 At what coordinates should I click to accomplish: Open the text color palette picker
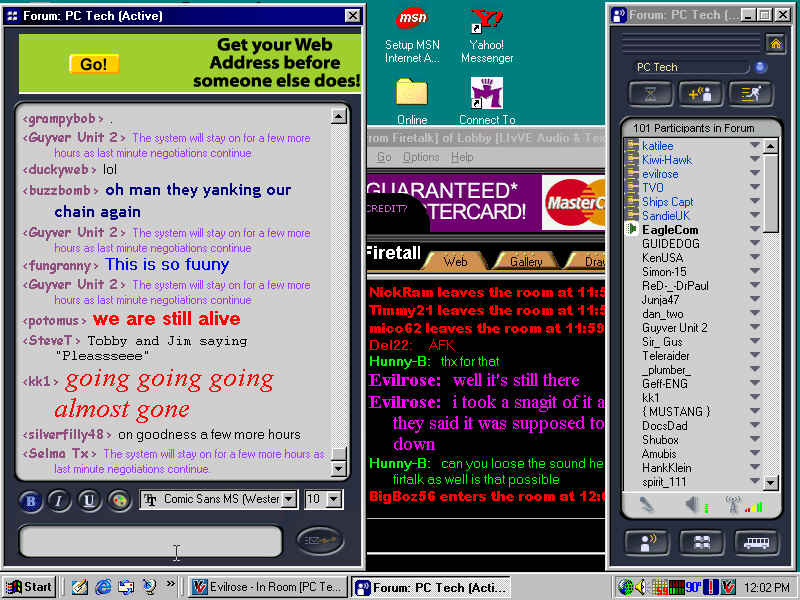coord(119,500)
